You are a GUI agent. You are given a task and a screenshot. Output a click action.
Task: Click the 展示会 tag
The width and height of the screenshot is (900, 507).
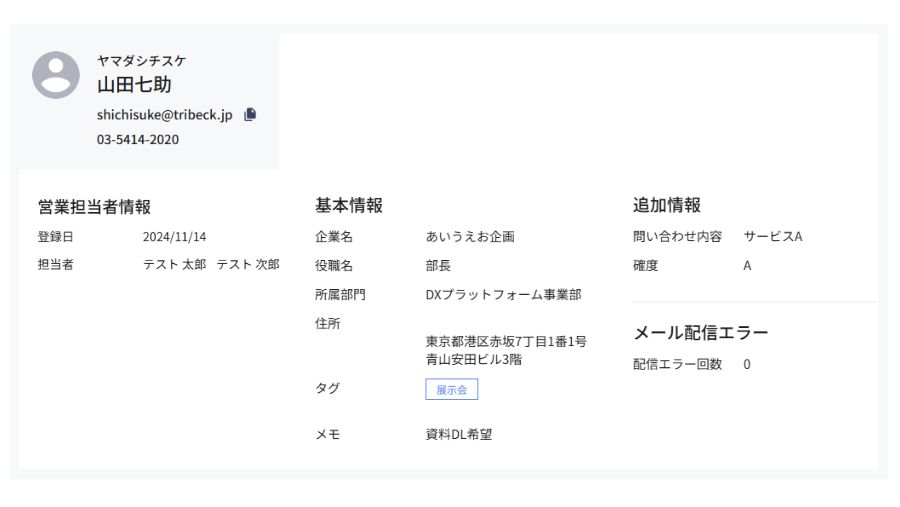(x=451, y=390)
